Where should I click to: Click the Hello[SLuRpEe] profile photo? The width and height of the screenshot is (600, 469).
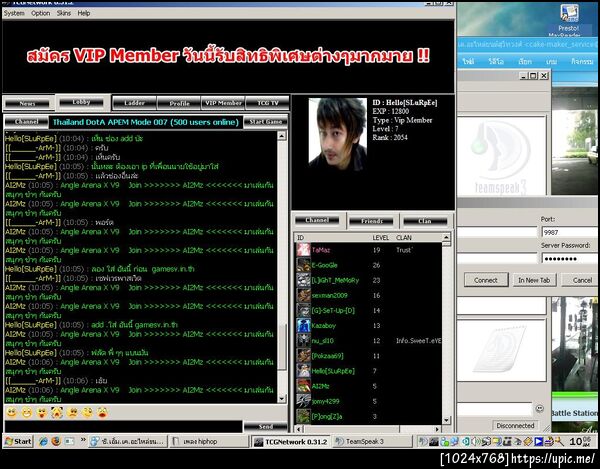coord(338,134)
